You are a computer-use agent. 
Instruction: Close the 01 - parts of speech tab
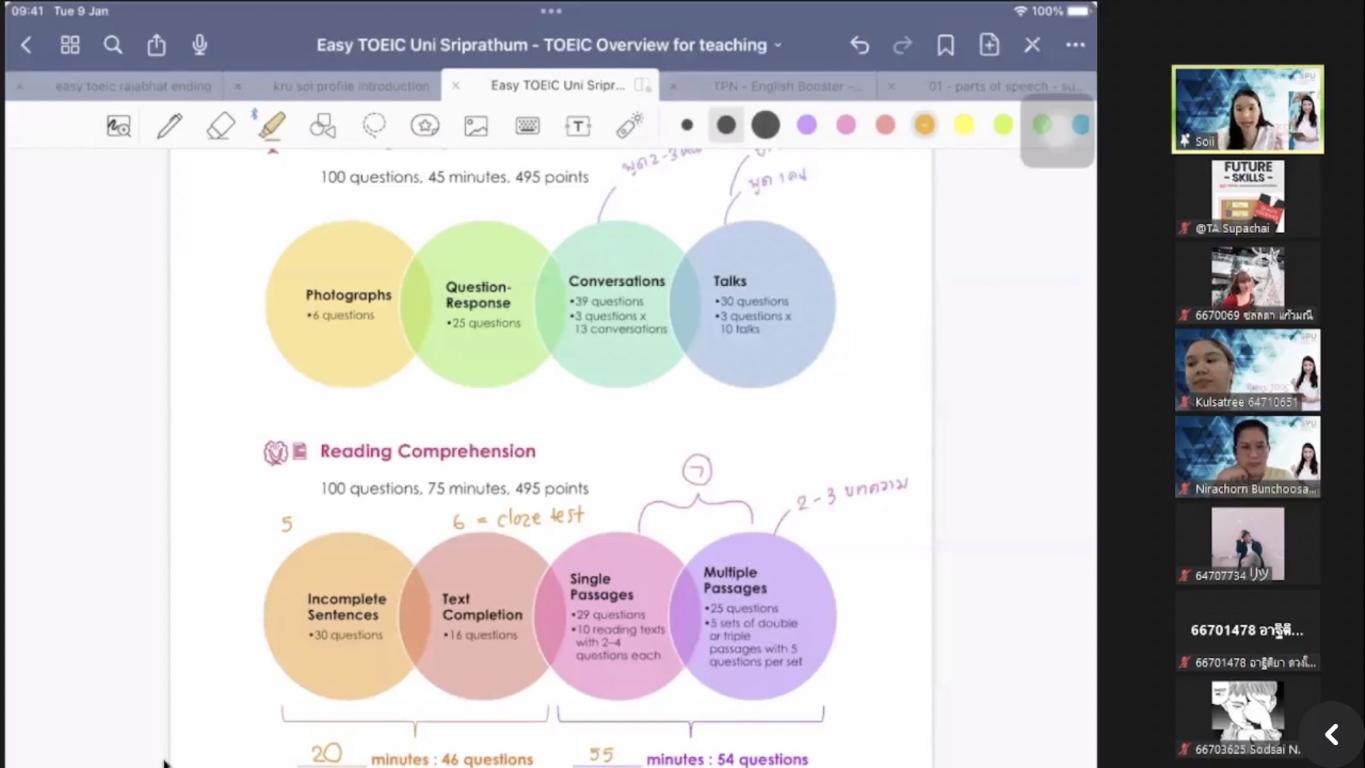tap(890, 87)
